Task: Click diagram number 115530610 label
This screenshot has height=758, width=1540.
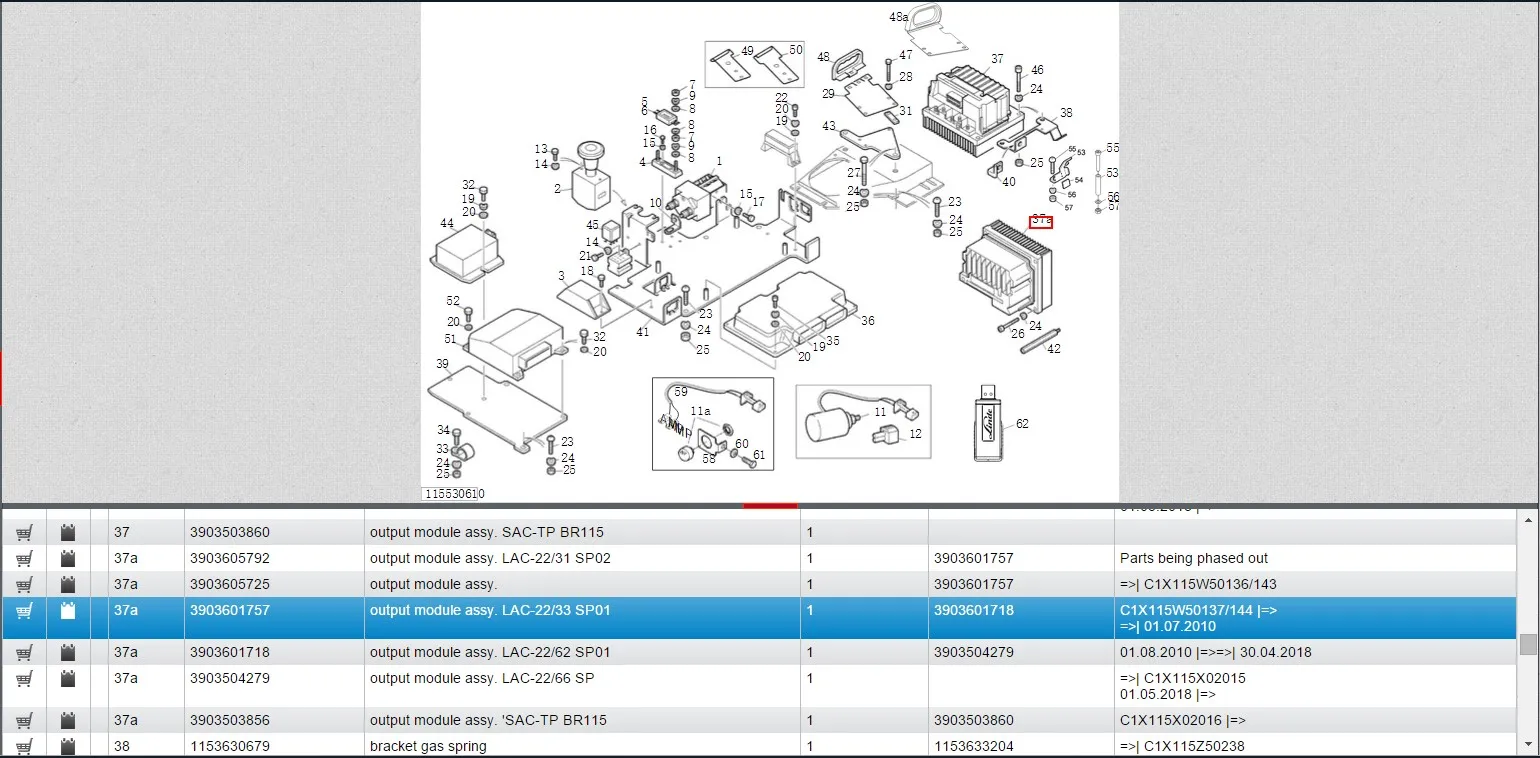Action: pos(454,494)
